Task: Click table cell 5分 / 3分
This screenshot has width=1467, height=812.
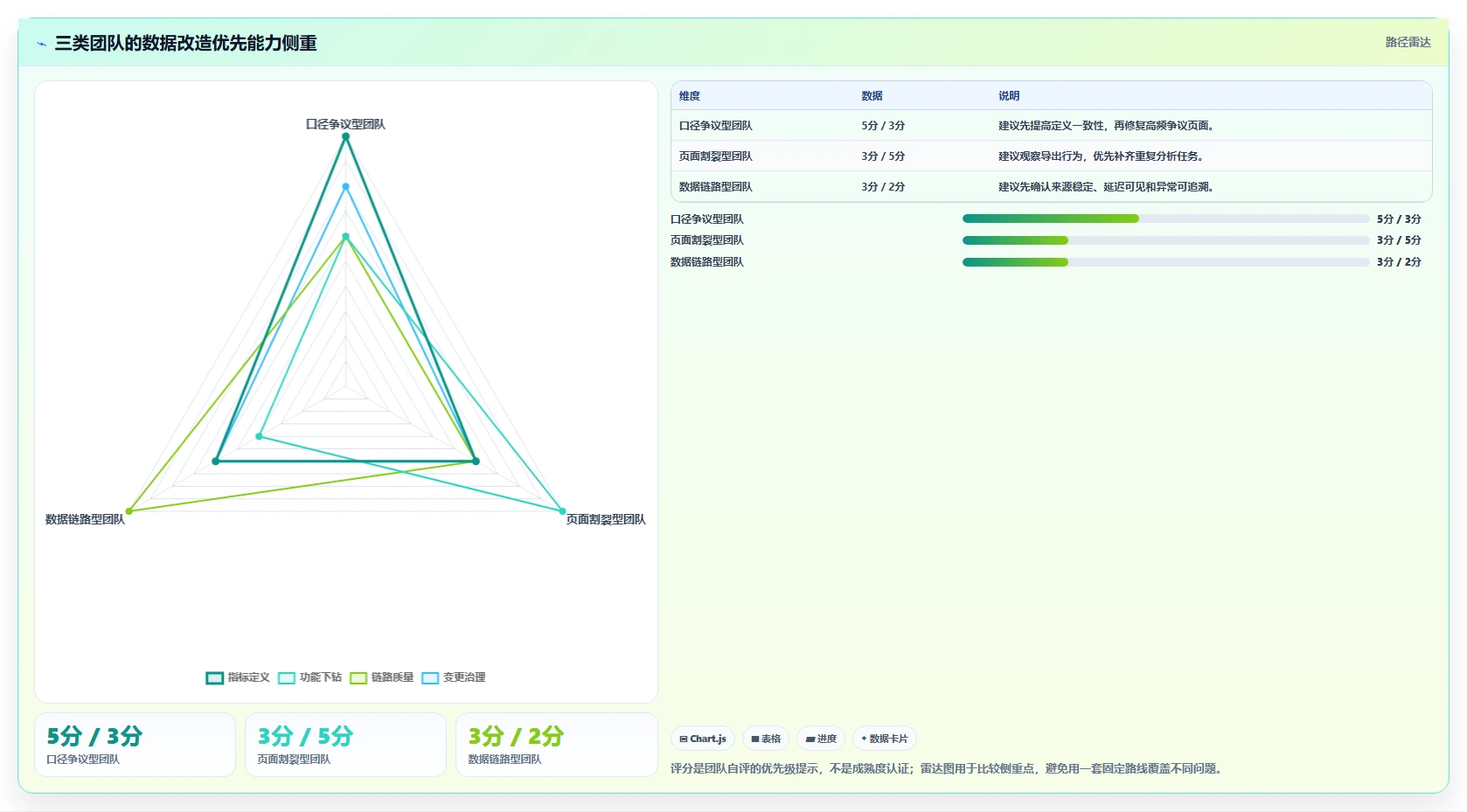Action: pos(883,126)
